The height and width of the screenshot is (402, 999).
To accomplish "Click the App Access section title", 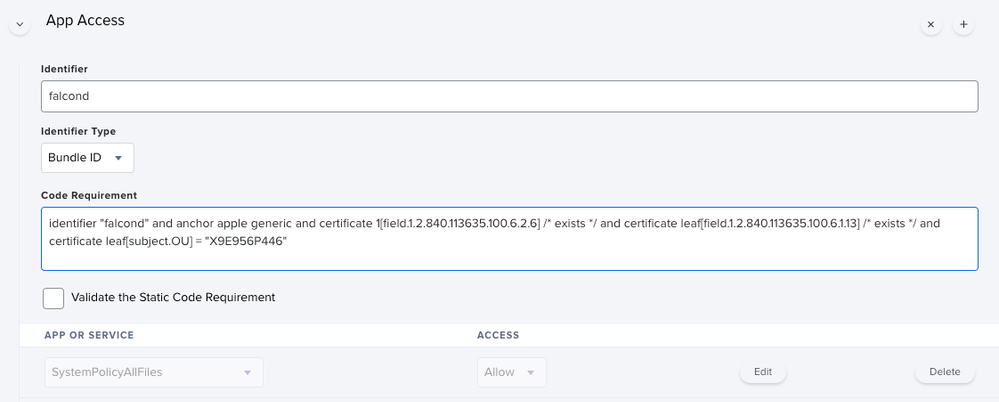I will [85, 20].
